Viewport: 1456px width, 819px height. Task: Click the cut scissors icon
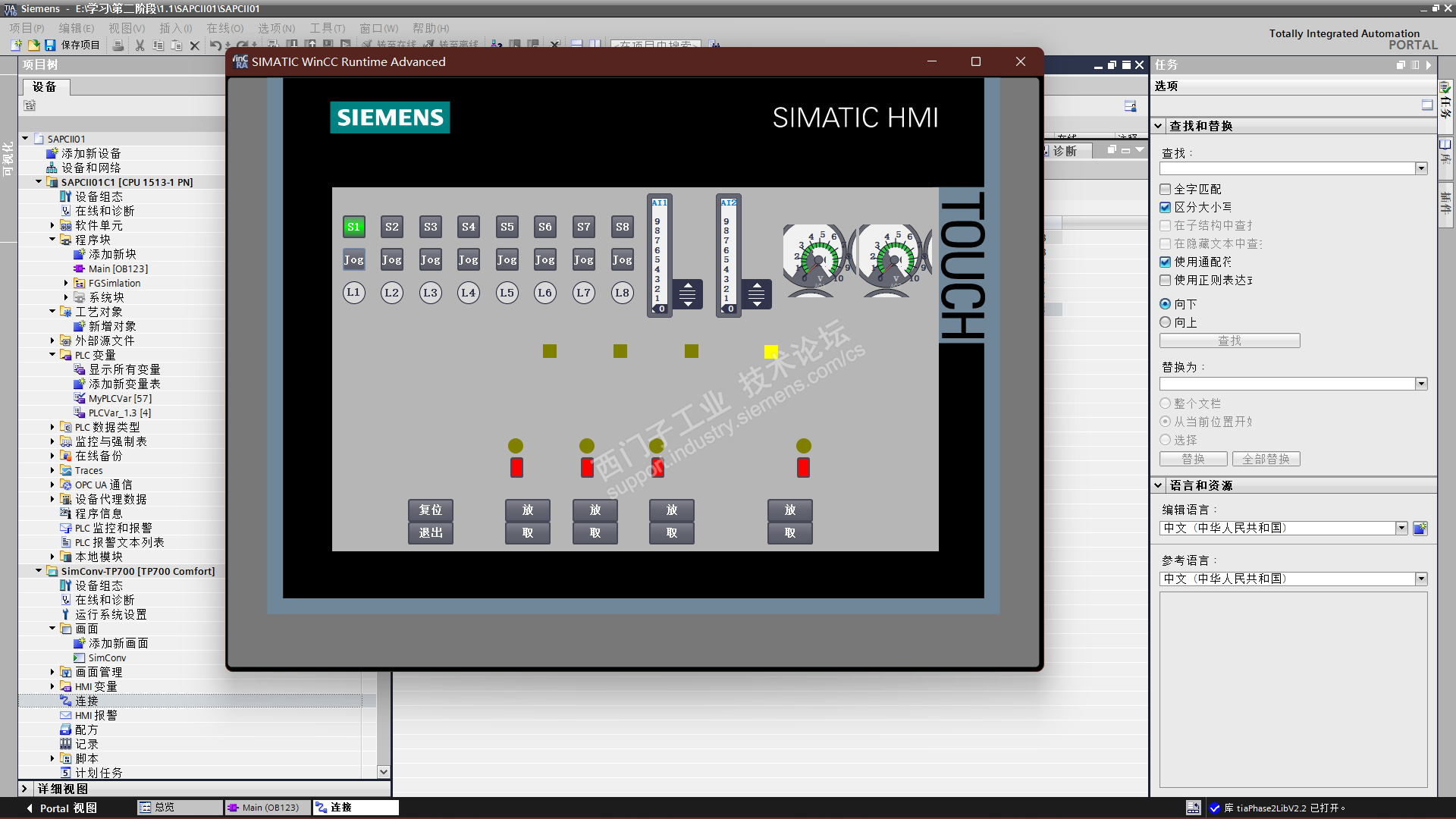pyautogui.click(x=140, y=45)
